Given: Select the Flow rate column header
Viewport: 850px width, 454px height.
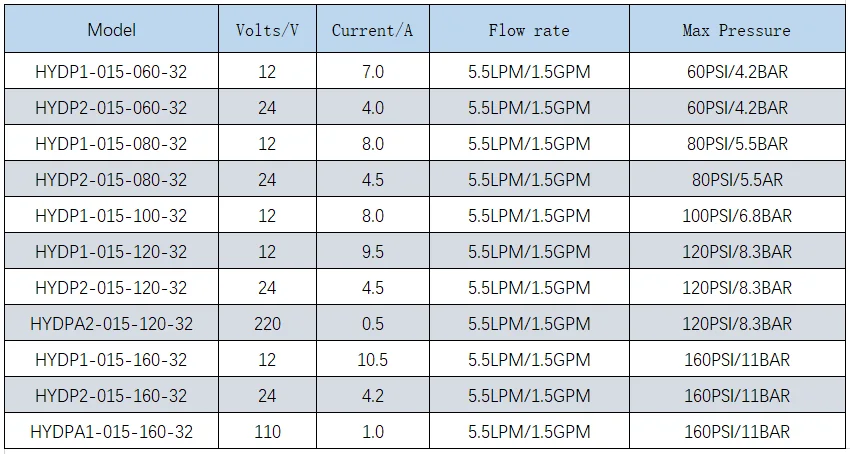Looking at the screenshot, I should (x=529, y=30).
